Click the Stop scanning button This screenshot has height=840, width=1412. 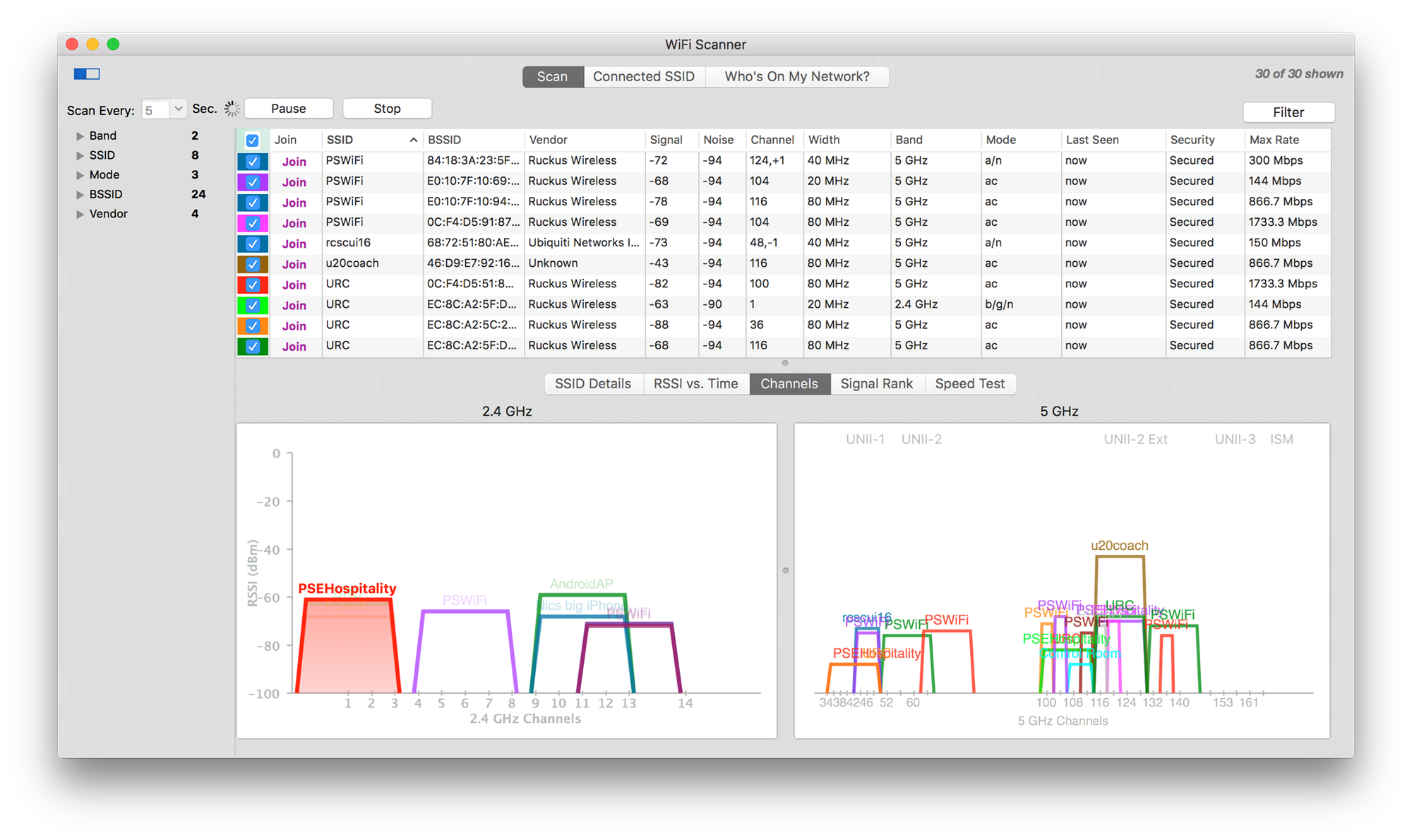(387, 109)
